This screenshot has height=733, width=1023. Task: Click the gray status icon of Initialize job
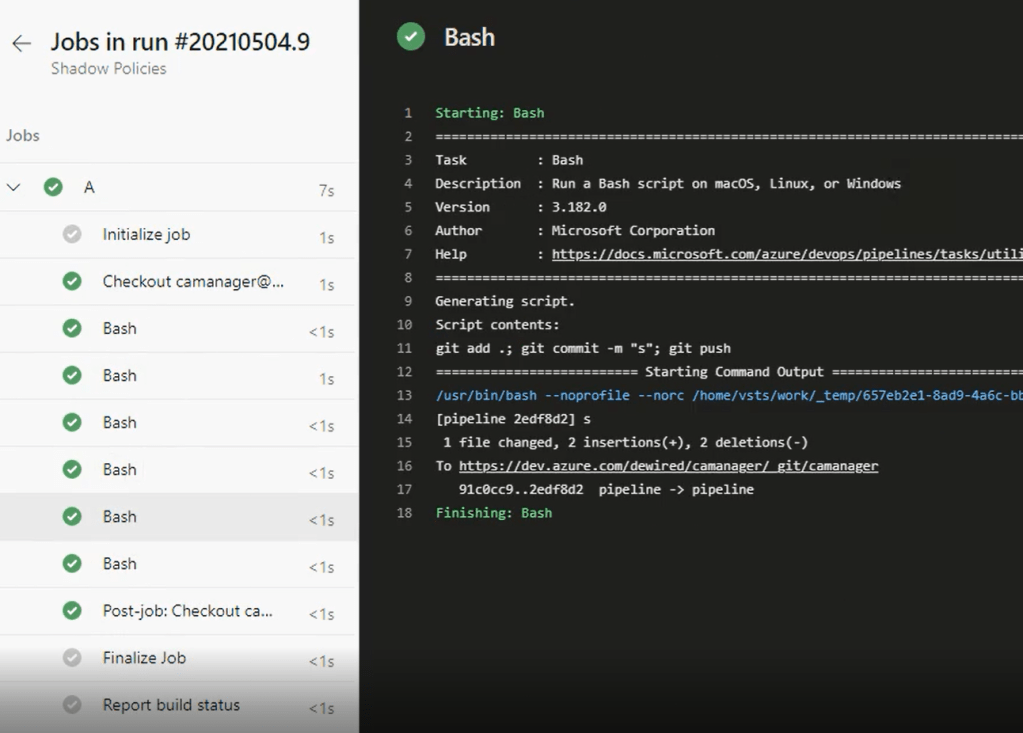click(72, 235)
